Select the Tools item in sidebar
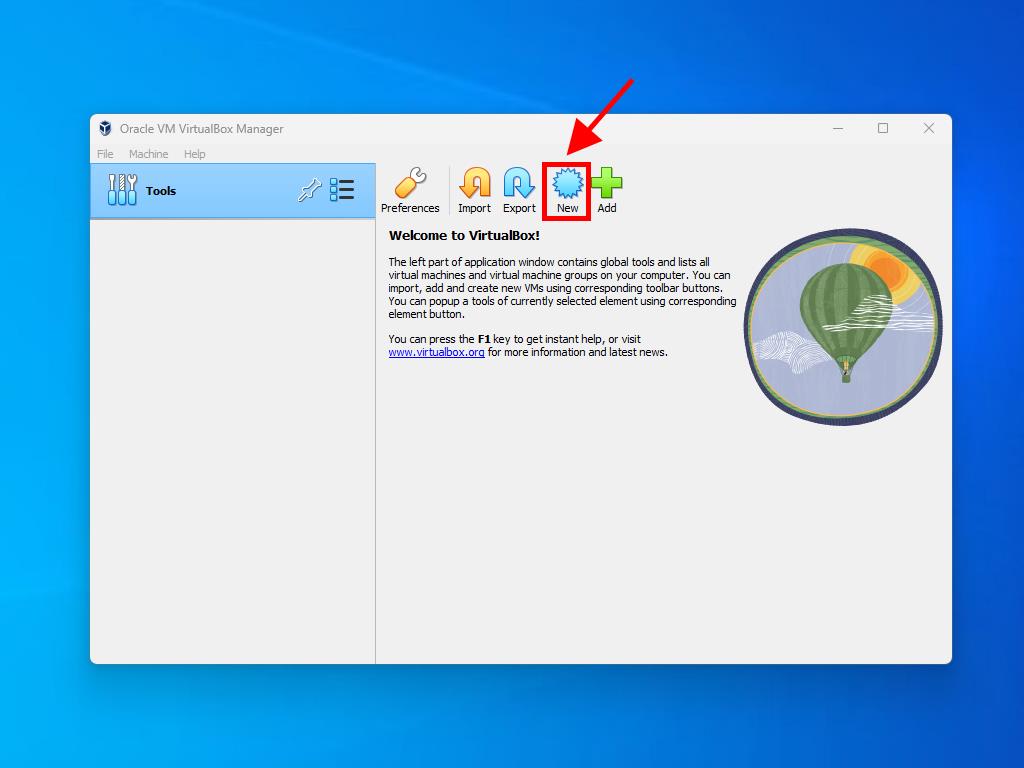Screen dimensions: 1024x768 click(x=232, y=190)
